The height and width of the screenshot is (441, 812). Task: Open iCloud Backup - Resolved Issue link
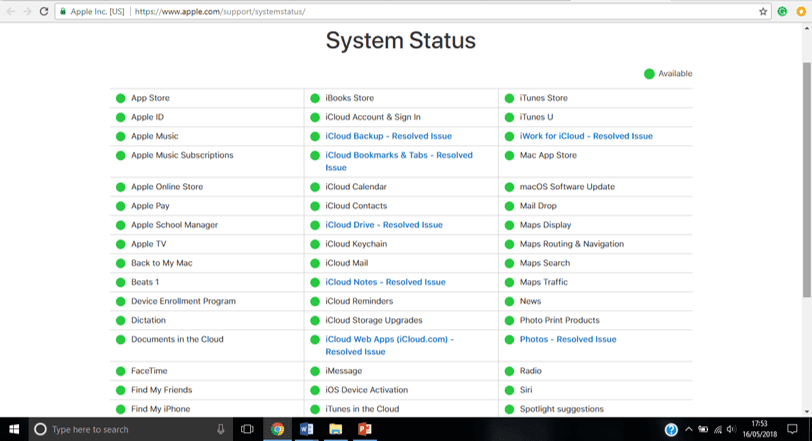(x=388, y=136)
